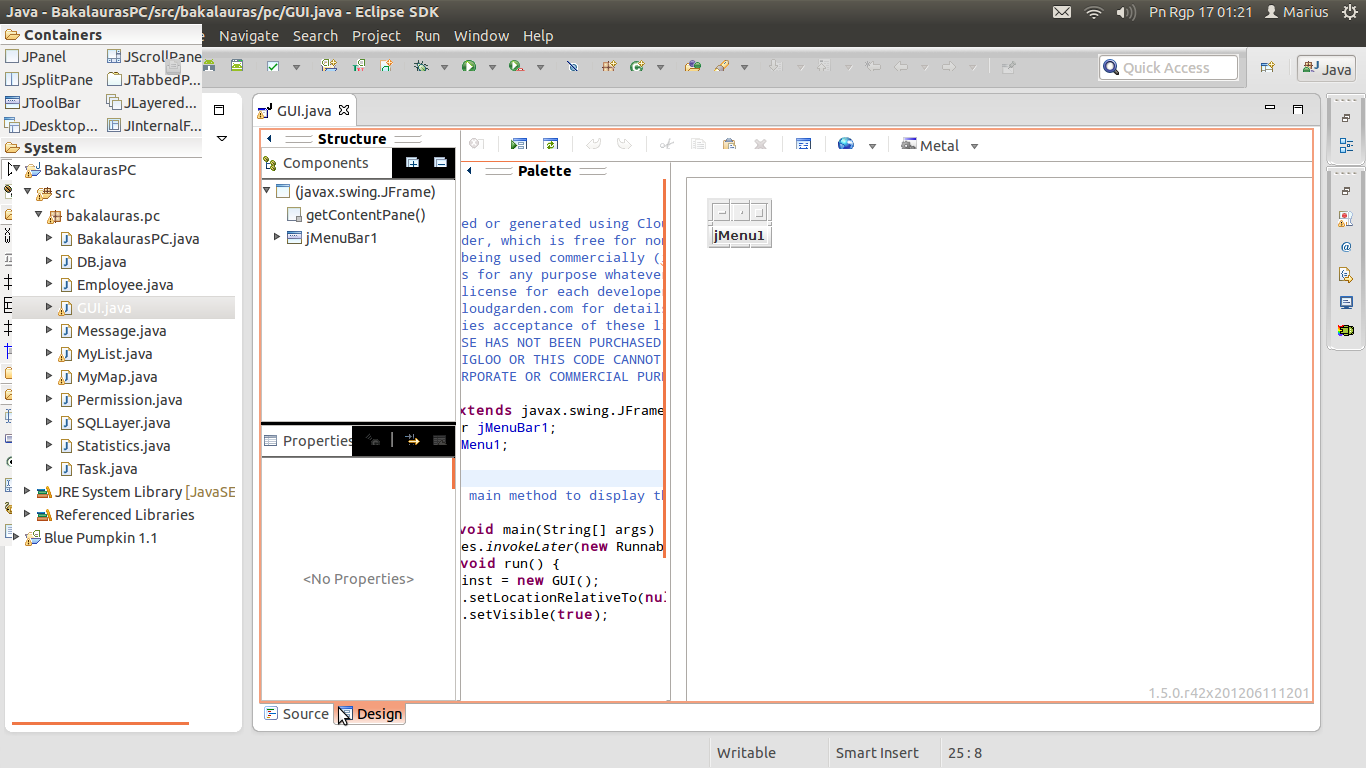Click the Expand All icon in Components
The width and height of the screenshot is (1366, 768).
pyautogui.click(x=412, y=163)
